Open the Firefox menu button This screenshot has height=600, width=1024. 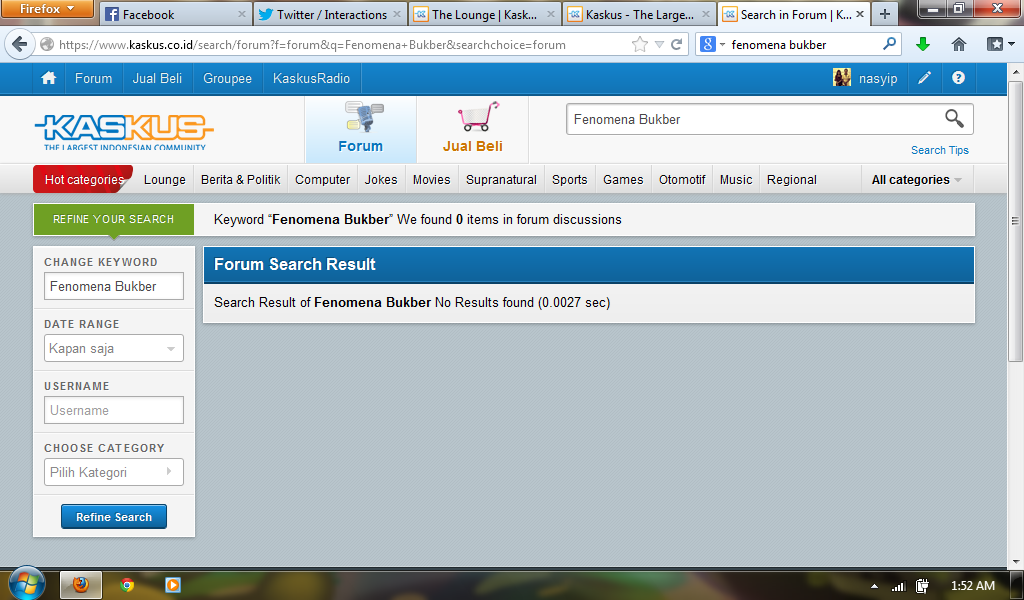click(x=47, y=9)
